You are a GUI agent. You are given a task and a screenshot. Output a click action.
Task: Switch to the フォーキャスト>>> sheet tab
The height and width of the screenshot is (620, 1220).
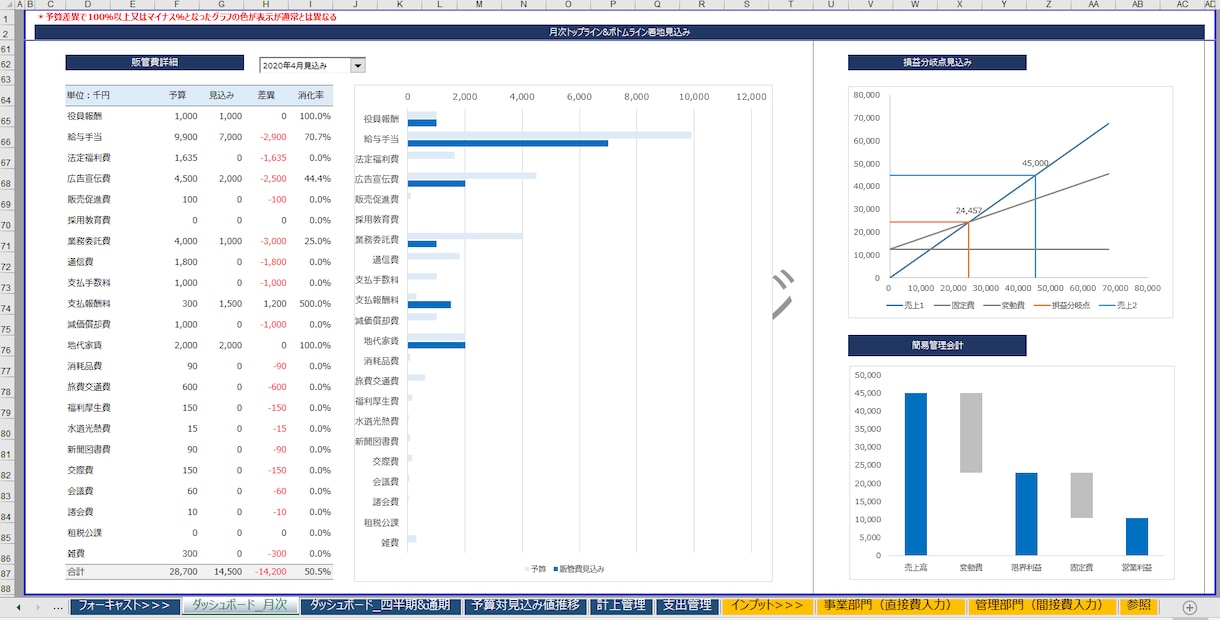(124, 606)
